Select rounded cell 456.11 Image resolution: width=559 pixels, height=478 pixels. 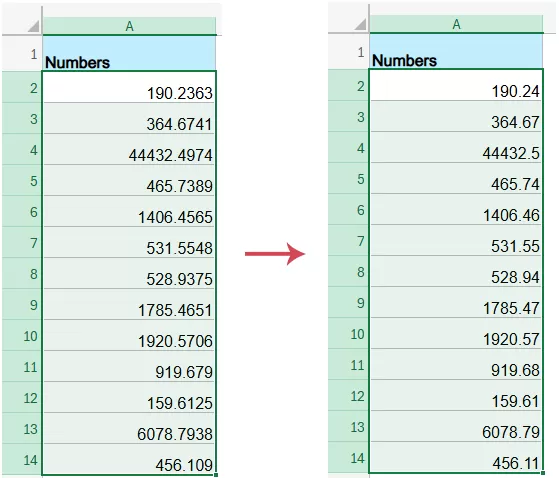point(456,457)
